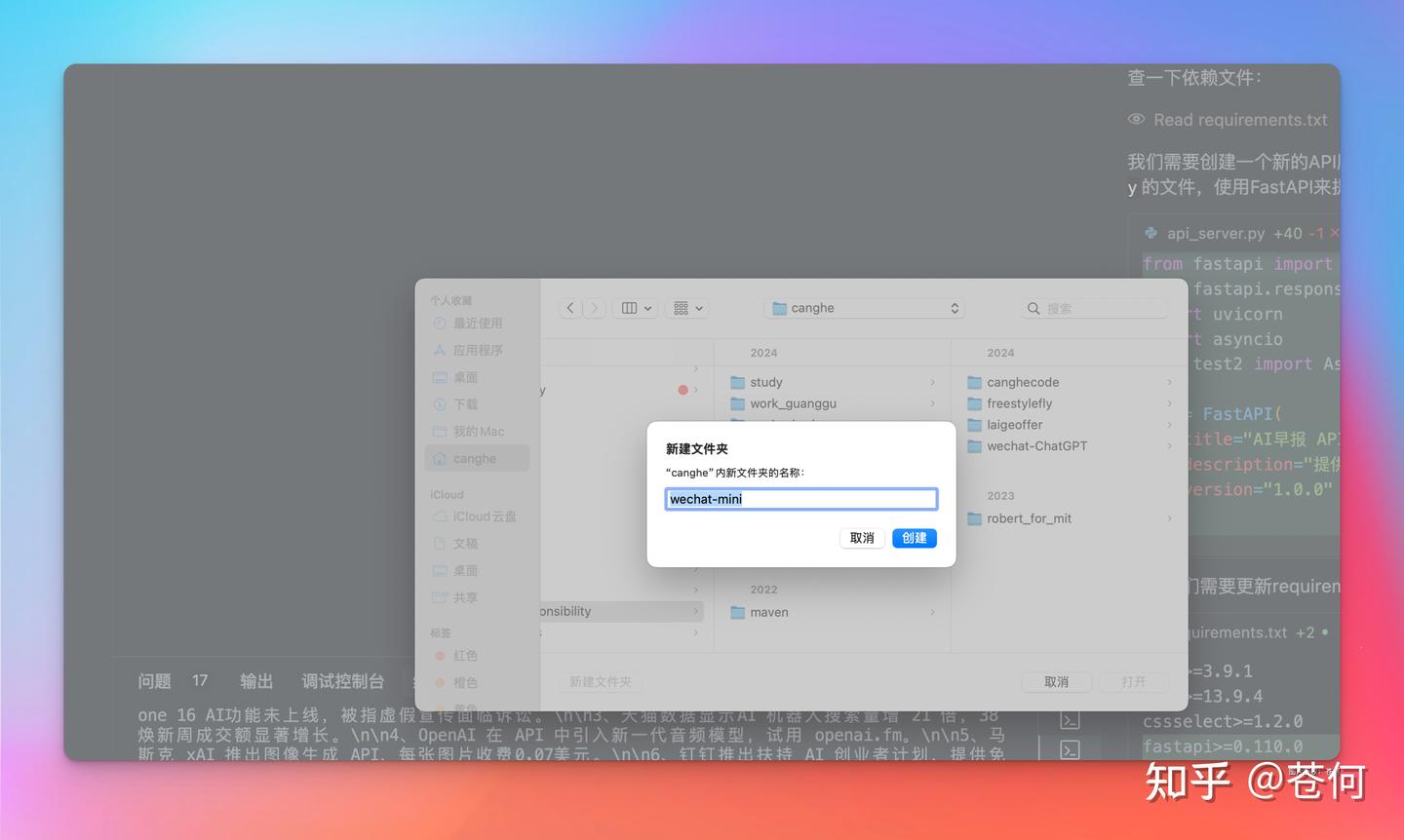The image size is (1404, 840).
Task: Click the 创建 button
Action: pyautogui.click(x=914, y=538)
